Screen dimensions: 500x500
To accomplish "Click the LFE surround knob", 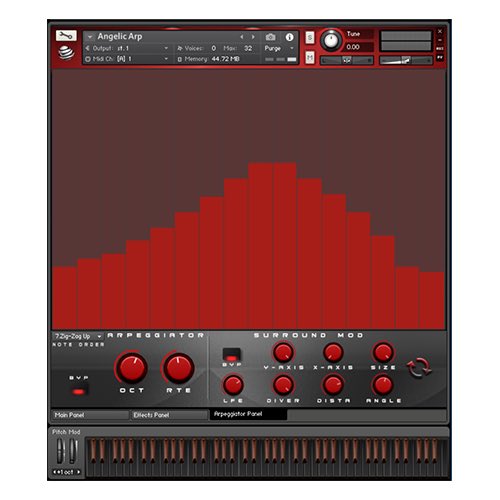I will tap(233, 385).
